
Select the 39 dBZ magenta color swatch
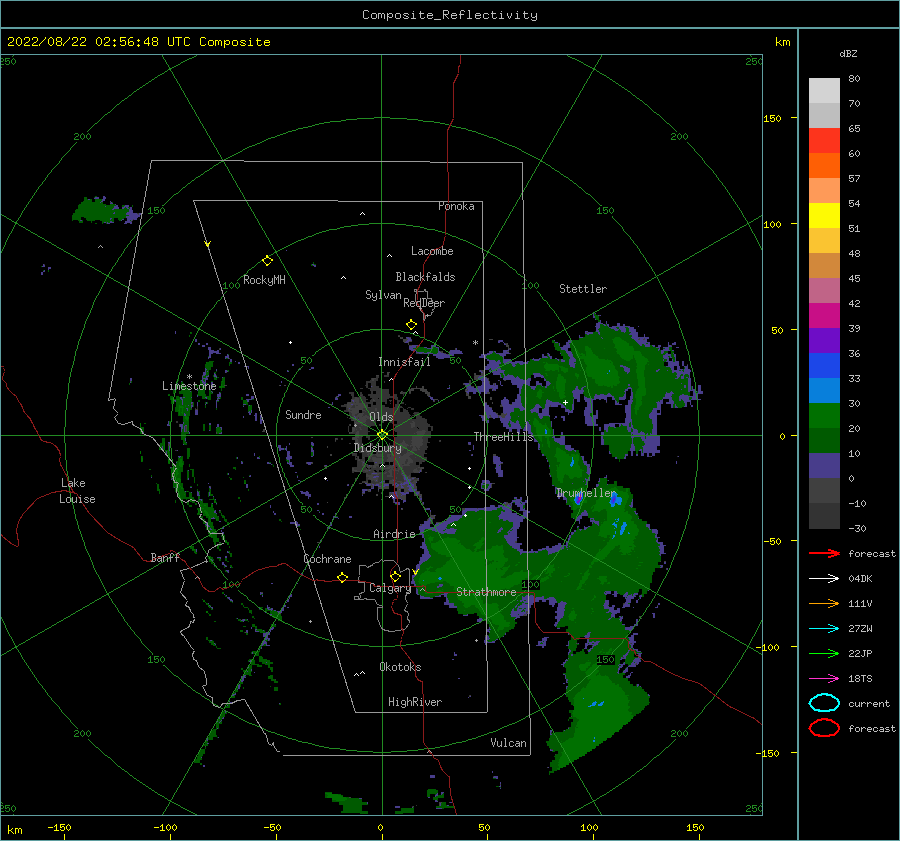(x=824, y=316)
